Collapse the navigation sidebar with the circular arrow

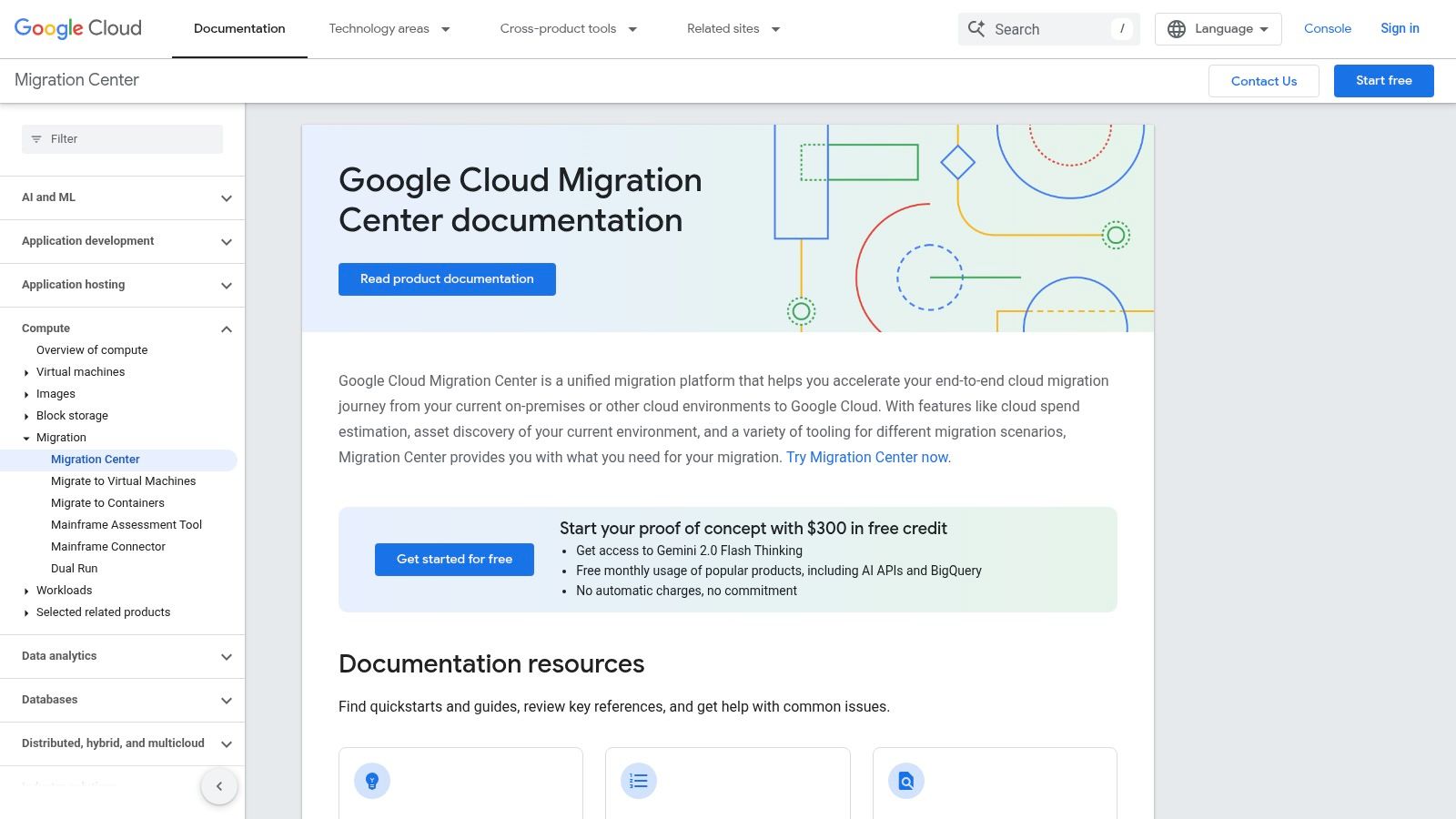pyautogui.click(x=218, y=785)
